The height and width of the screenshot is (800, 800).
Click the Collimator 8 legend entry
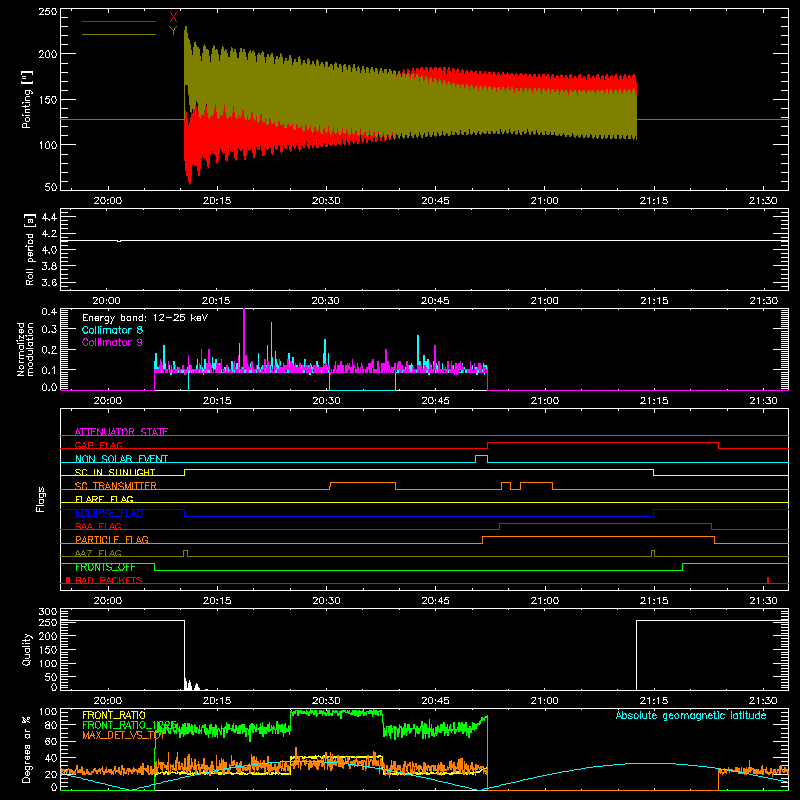coord(112,330)
